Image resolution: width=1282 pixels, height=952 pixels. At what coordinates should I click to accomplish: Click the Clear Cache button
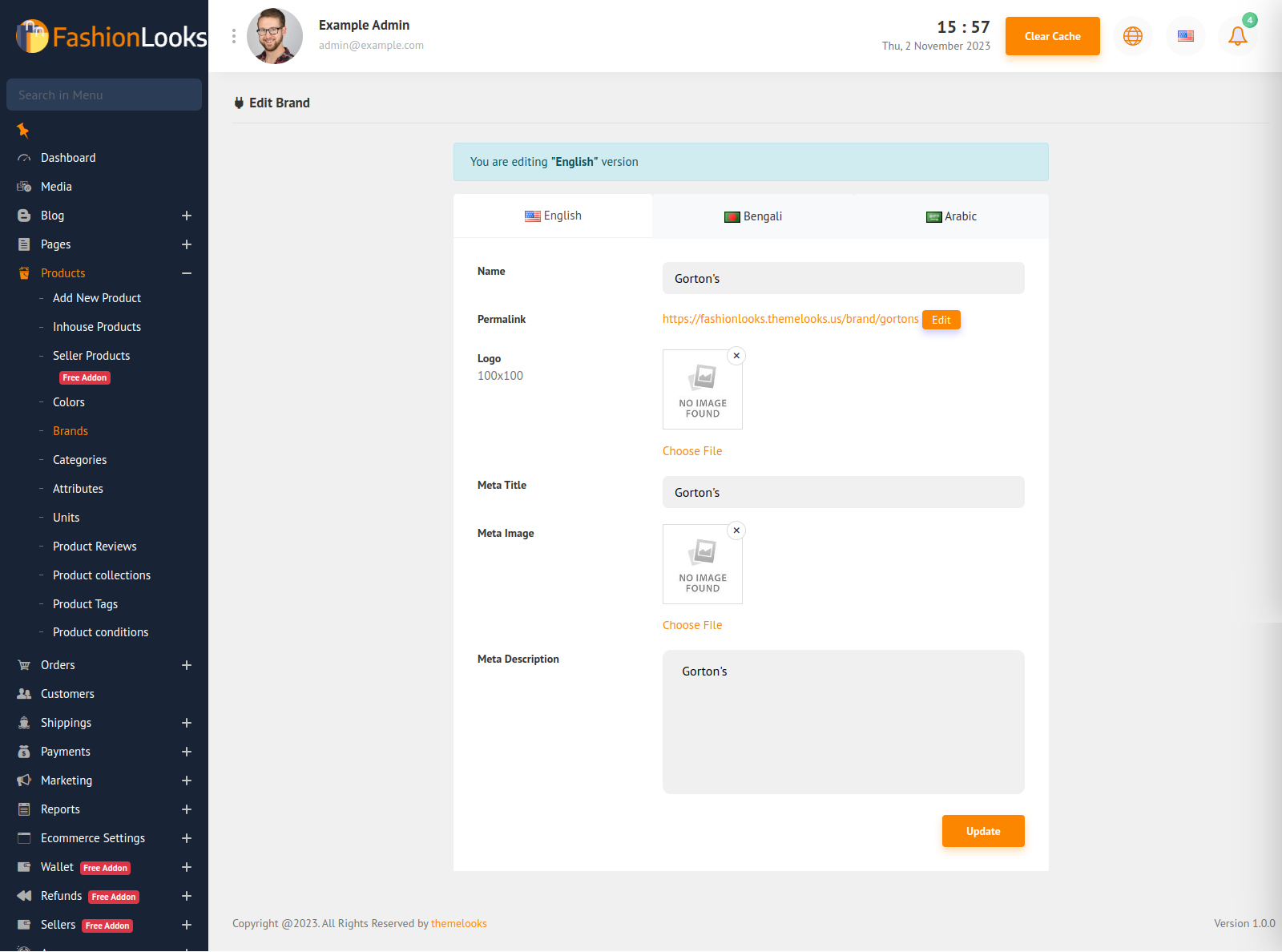(1052, 36)
